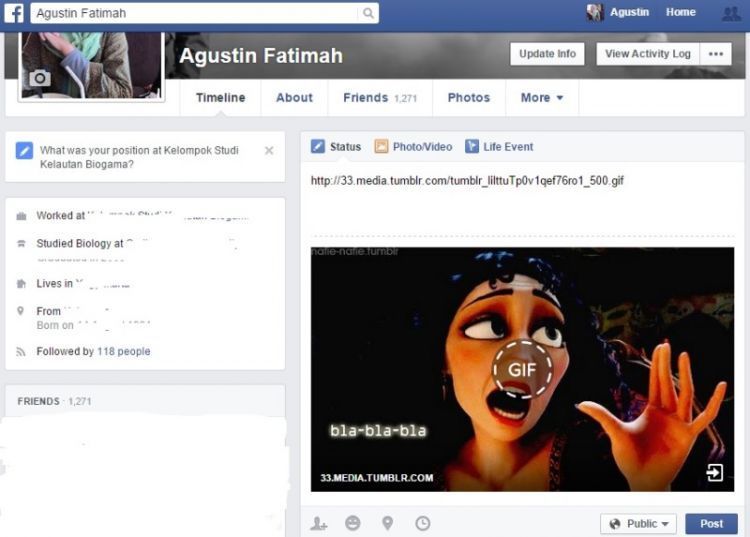Click the home icon beside Lives in
The height and width of the screenshot is (537, 750).
(x=21, y=284)
